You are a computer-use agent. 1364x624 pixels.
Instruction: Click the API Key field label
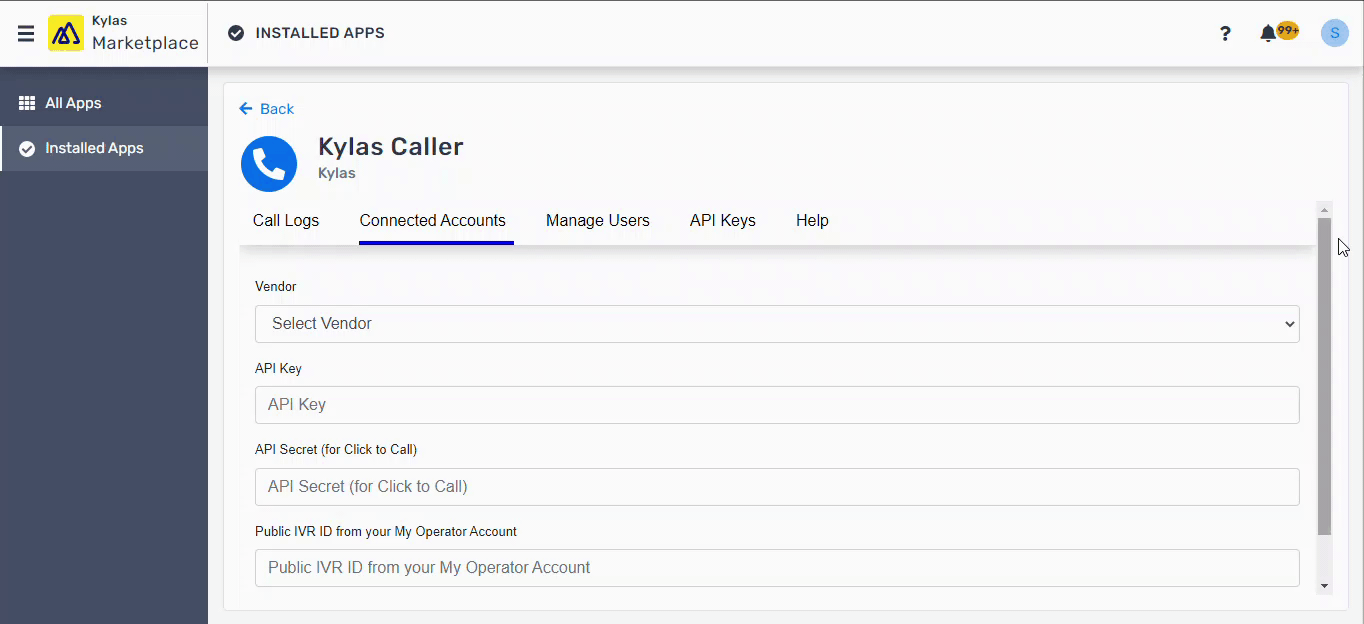[278, 369]
